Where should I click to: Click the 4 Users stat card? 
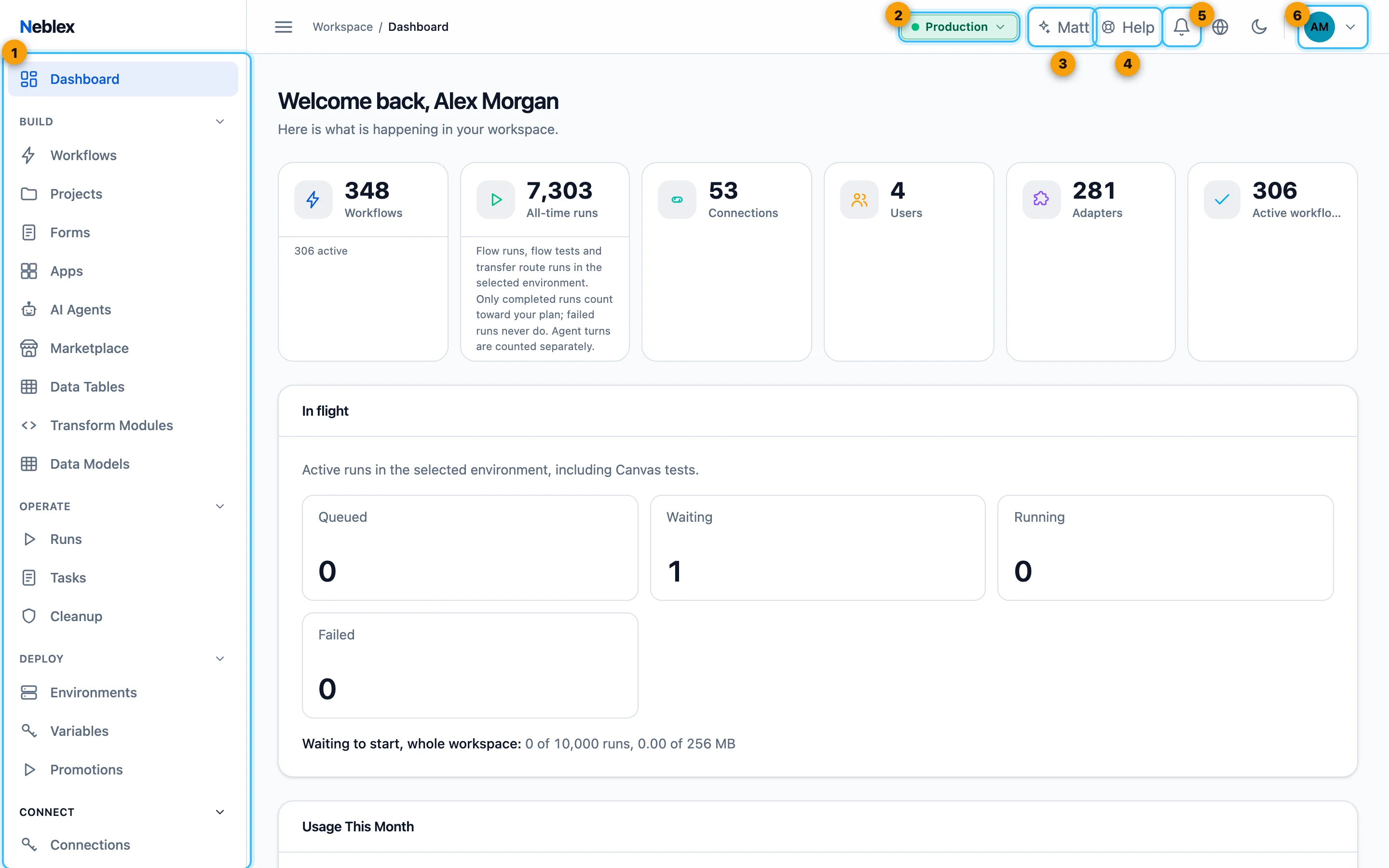[909, 262]
